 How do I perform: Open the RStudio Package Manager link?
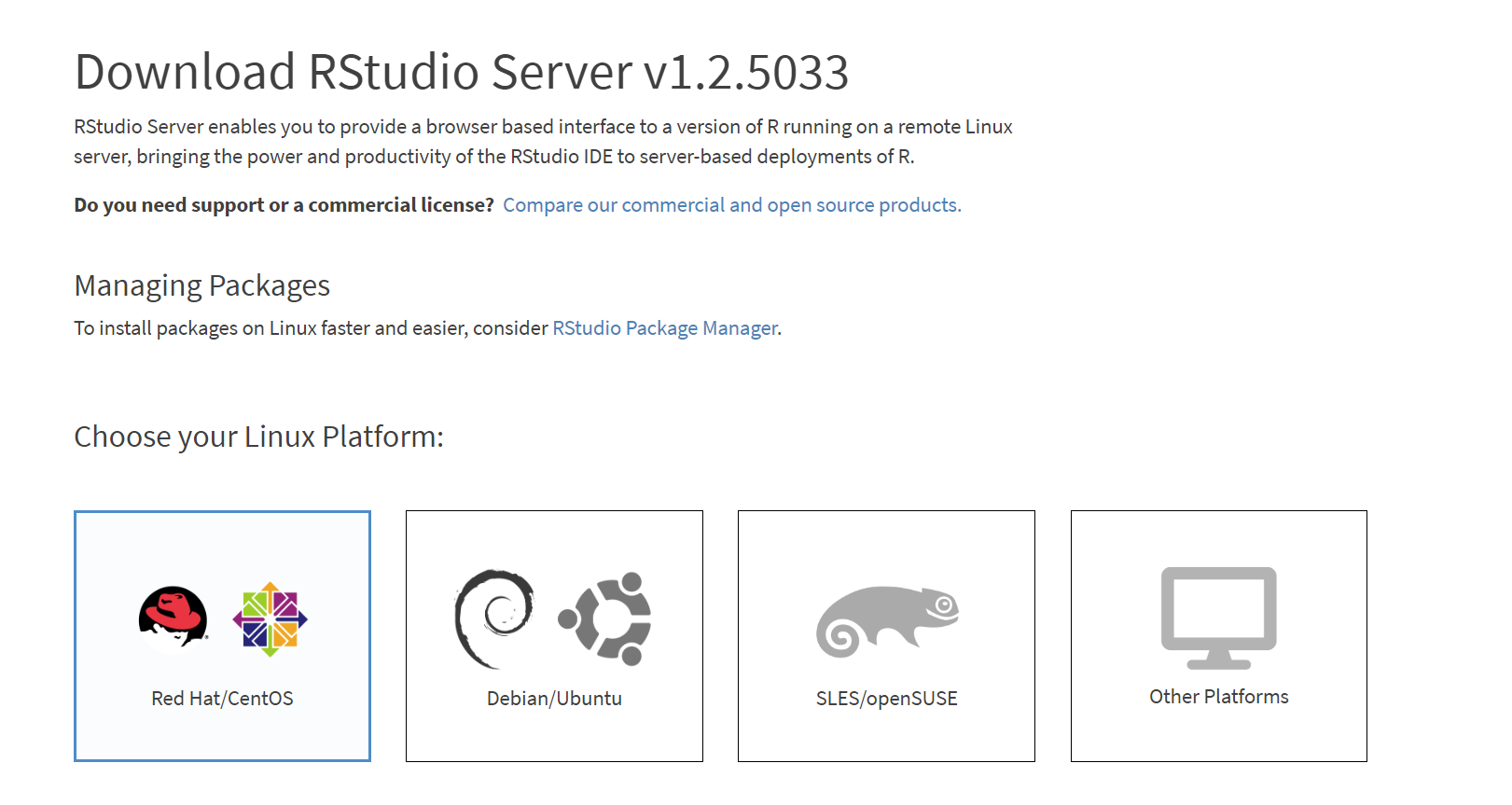click(665, 328)
